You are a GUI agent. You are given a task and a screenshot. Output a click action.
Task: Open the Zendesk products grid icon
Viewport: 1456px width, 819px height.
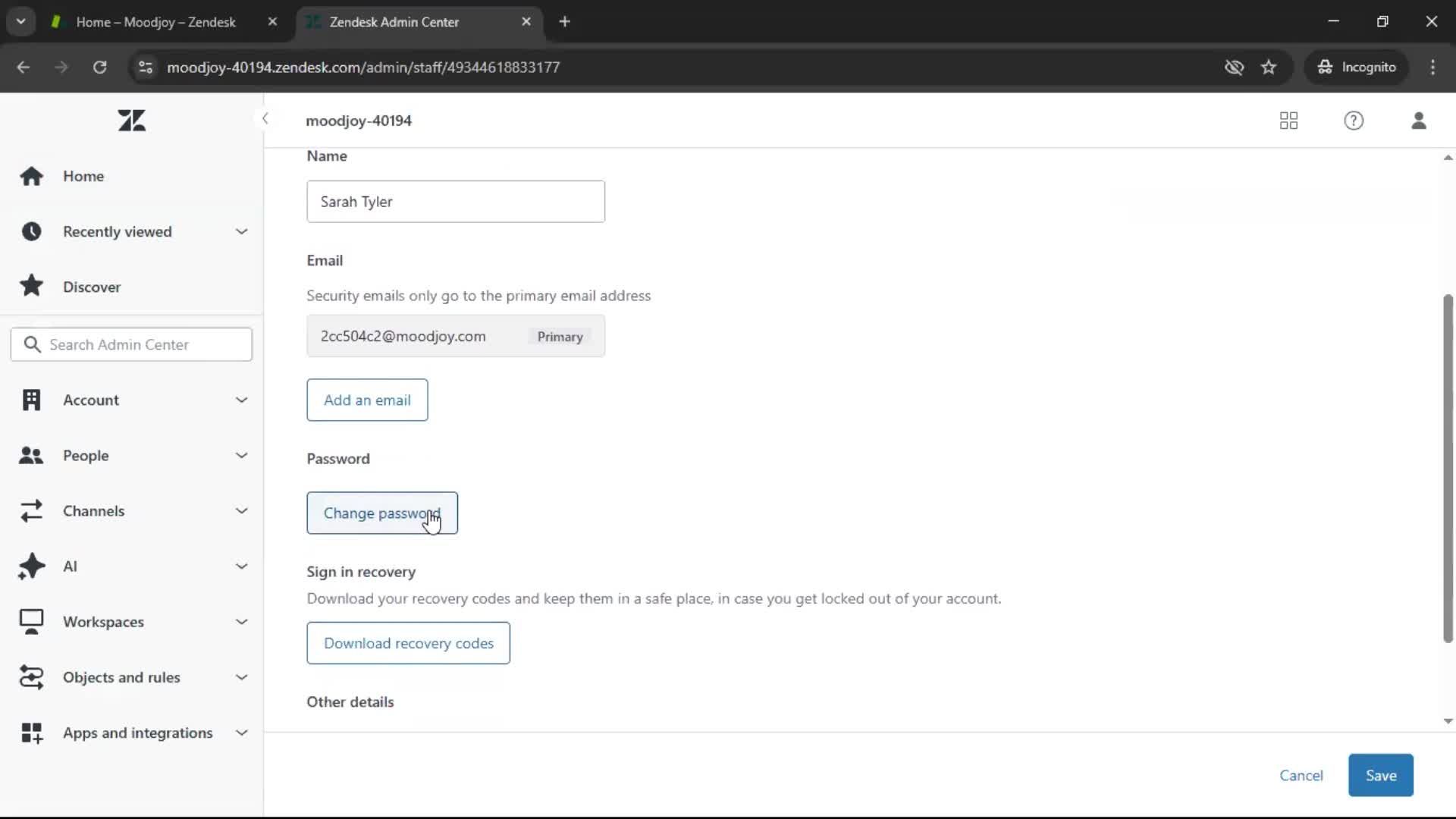pyautogui.click(x=1288, y=121)
